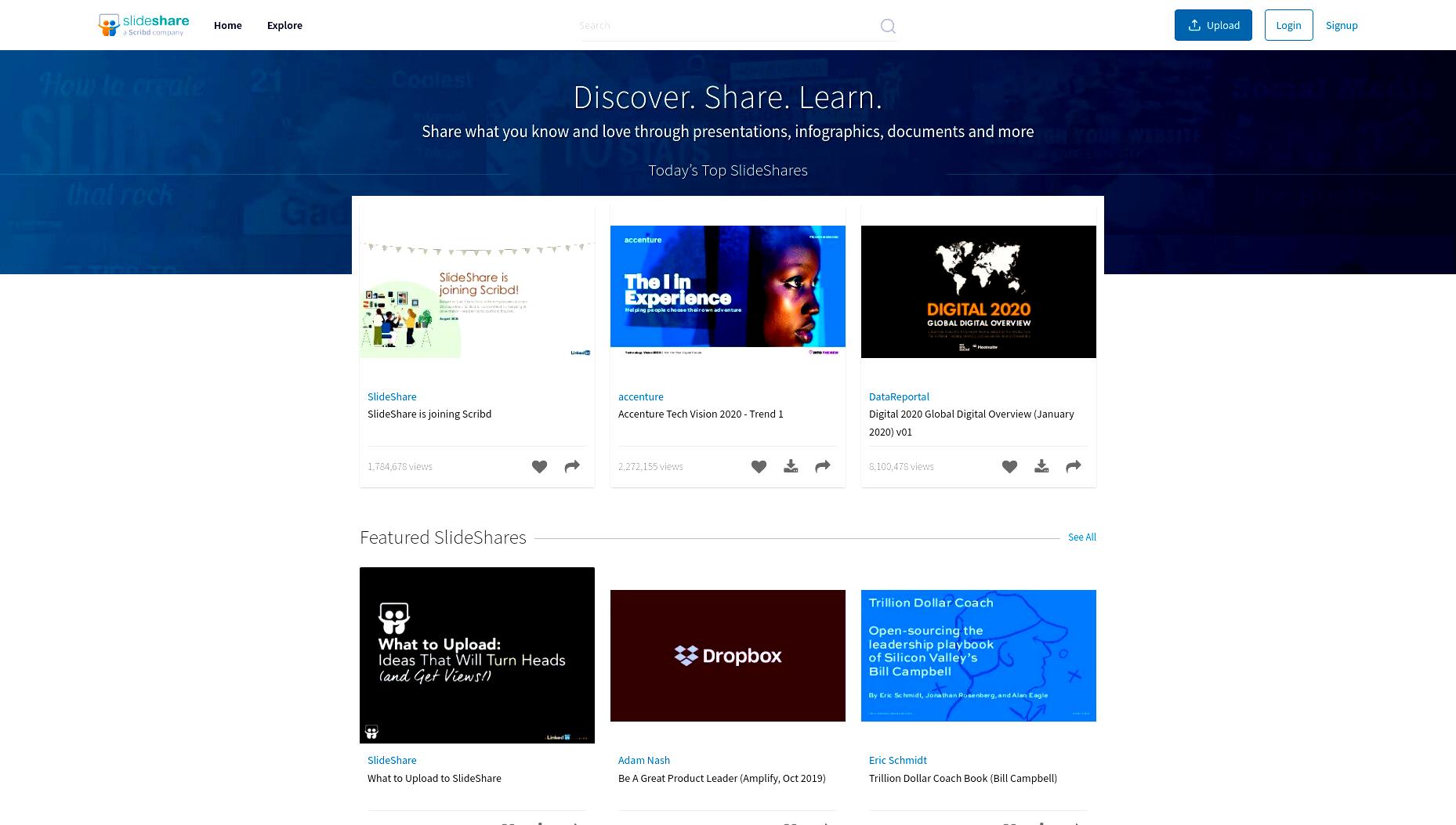Like the SlideShare is joining Scribd card
The height and width of the screenshot is (825, 1456).
[x=539, y=466]
